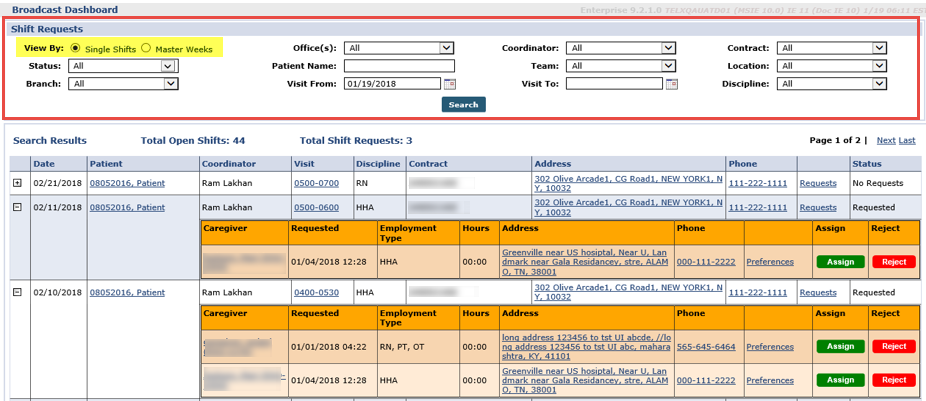Select the Single Shifts radio button
Image resolution: width=926 pixels, height=401 pixels.
point(76,48)
